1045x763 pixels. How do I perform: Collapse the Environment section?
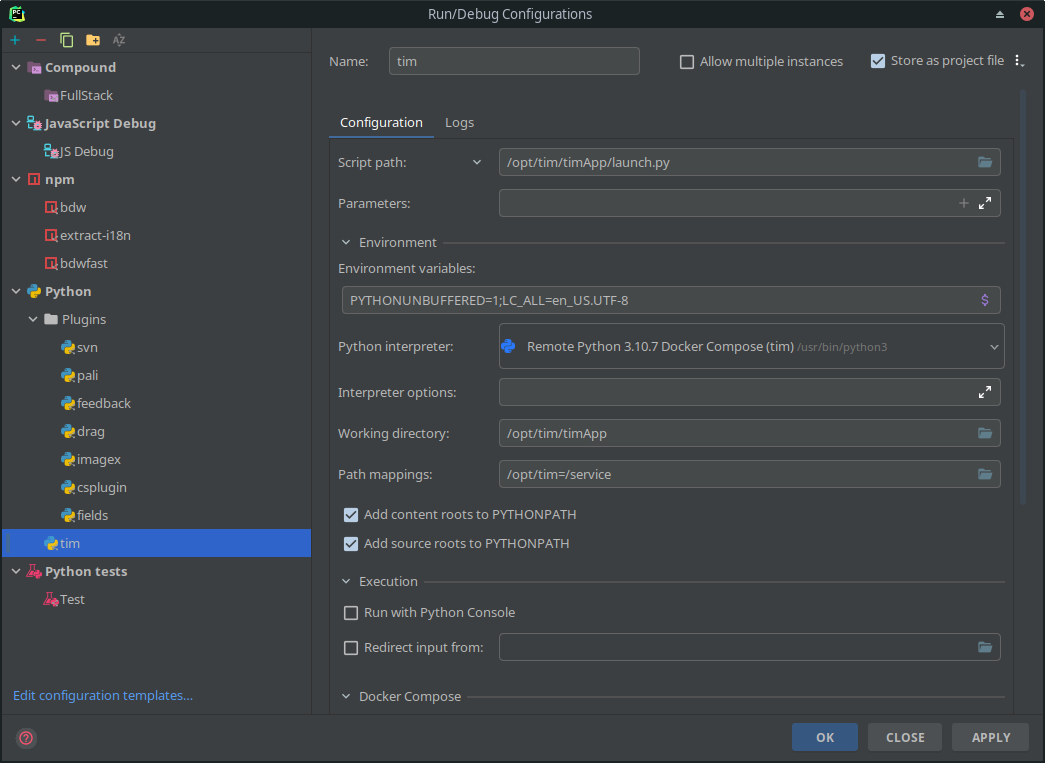click(346, 243)
